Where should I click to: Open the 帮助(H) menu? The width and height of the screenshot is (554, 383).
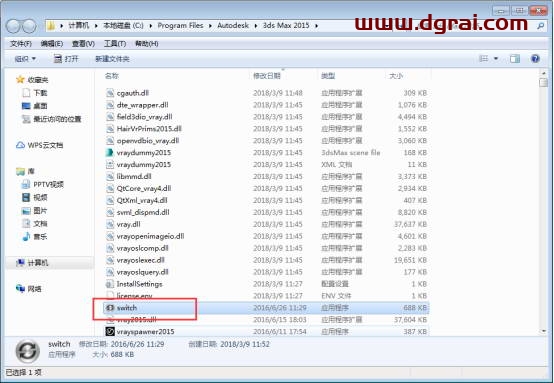coord(147,44)
